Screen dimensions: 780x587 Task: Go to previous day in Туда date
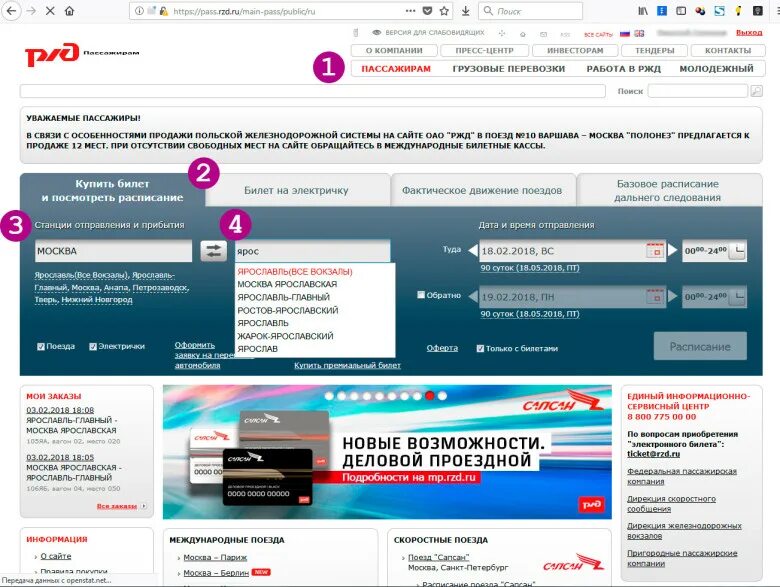473,250
